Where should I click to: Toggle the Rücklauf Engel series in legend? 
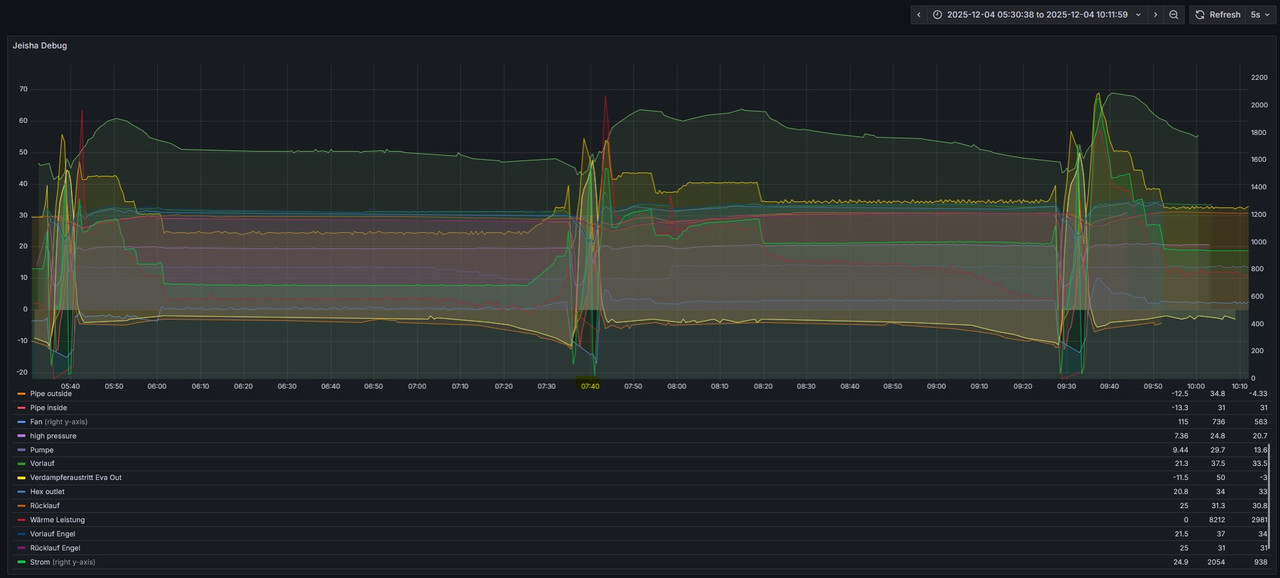(55, 548)
